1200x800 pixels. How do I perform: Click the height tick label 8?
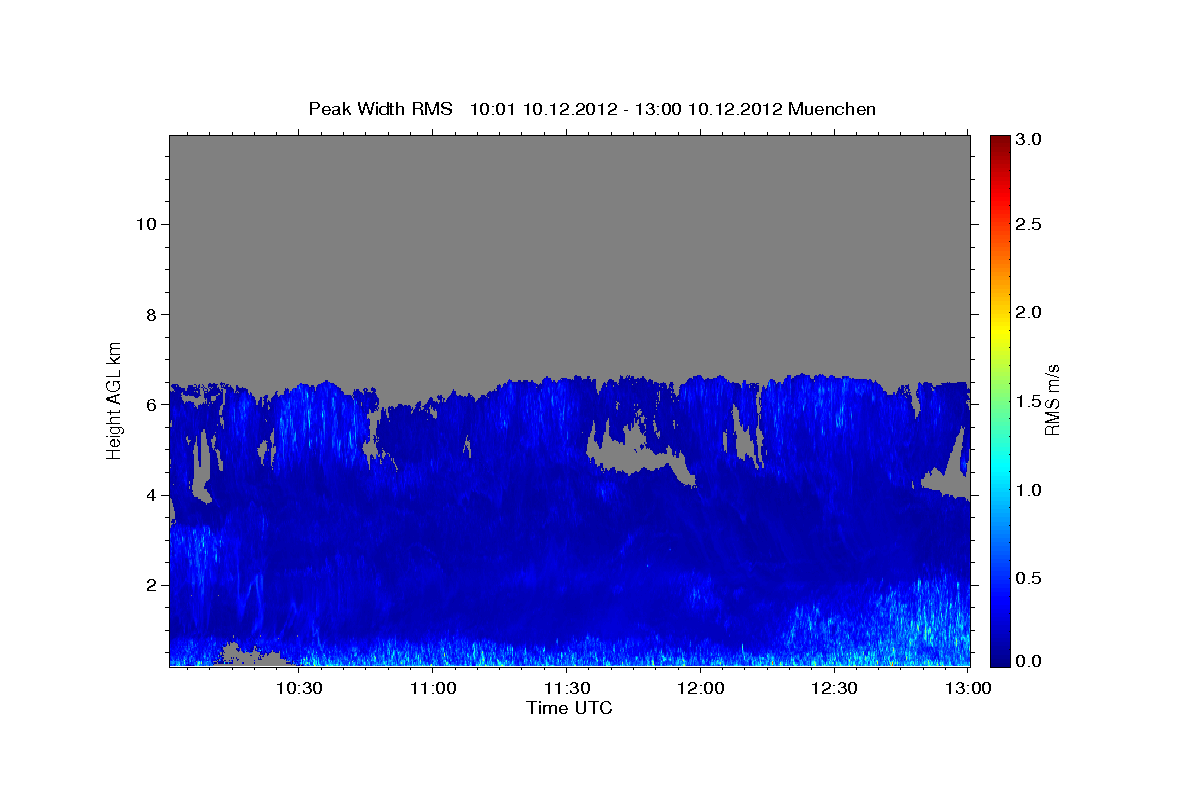[149, 314]
